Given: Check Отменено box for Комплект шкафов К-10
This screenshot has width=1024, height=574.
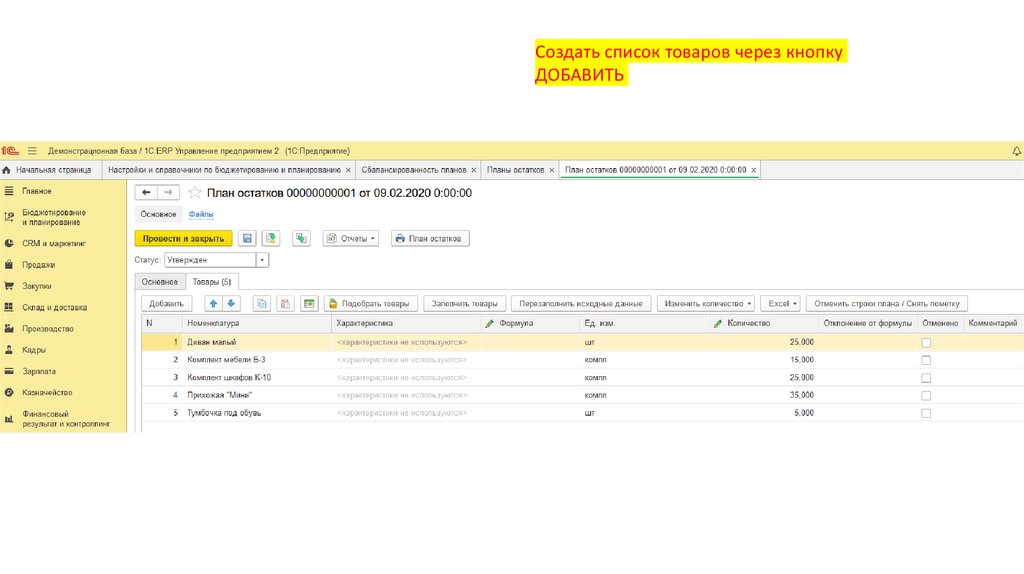Looking at the screenshot, I should tap(925, 378).
